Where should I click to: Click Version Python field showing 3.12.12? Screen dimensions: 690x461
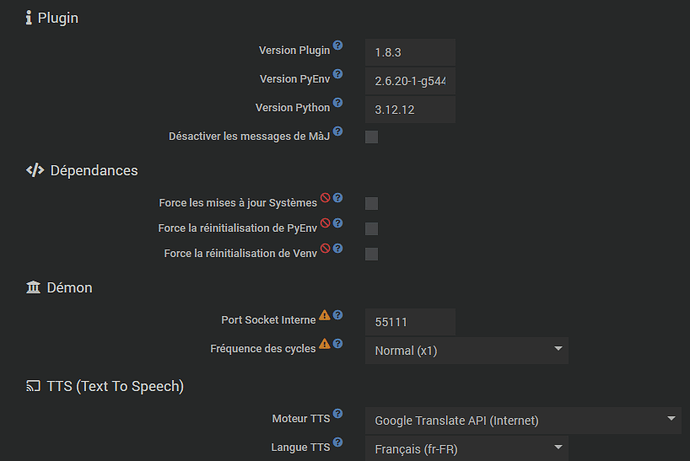(409, 109)
